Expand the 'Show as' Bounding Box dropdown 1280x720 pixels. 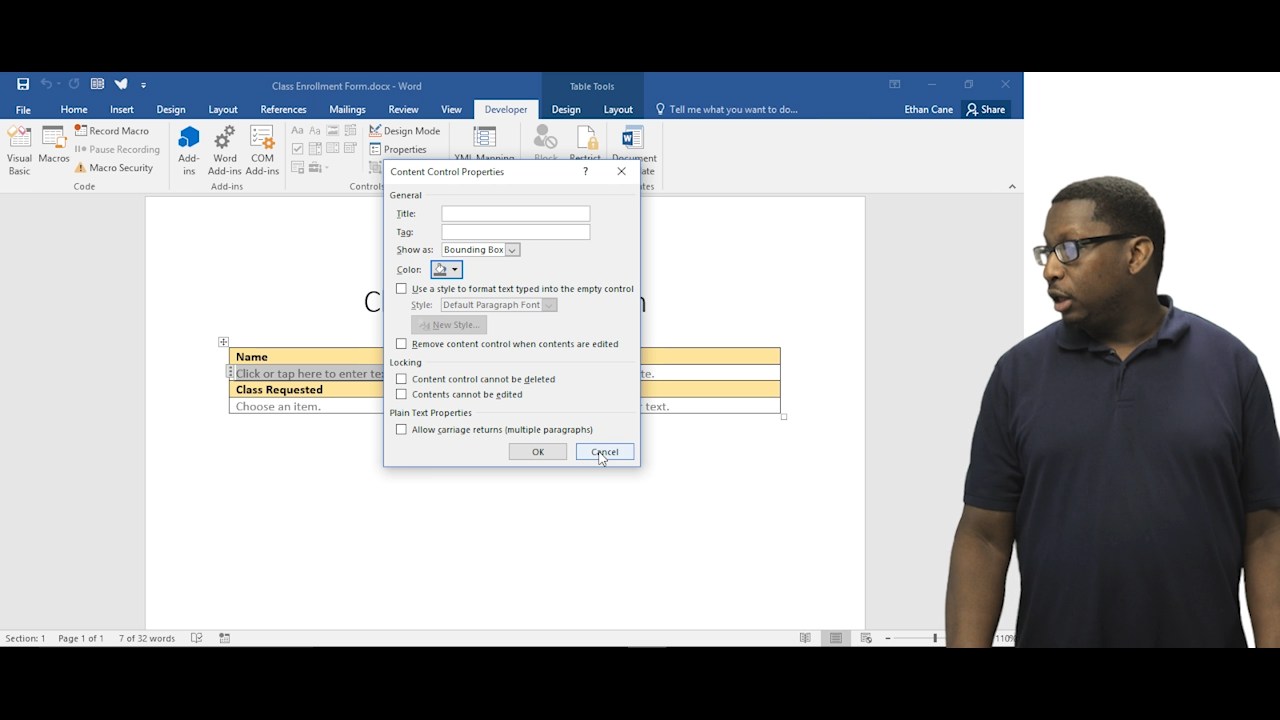coord(511,250)
